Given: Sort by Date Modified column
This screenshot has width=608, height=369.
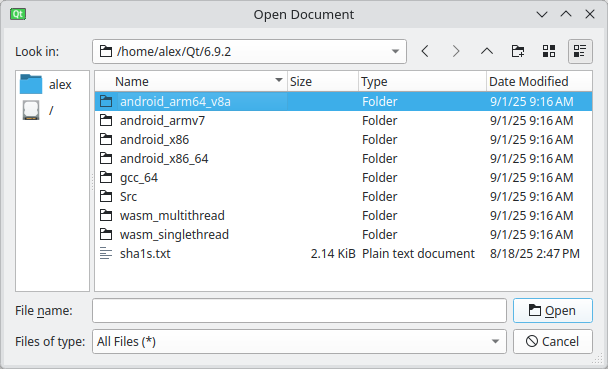Looking at the screenshot, I should [x=539, y=81].
